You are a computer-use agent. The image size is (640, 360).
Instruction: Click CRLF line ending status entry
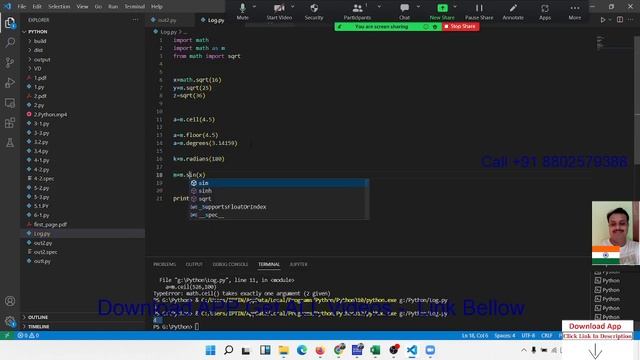547,335
